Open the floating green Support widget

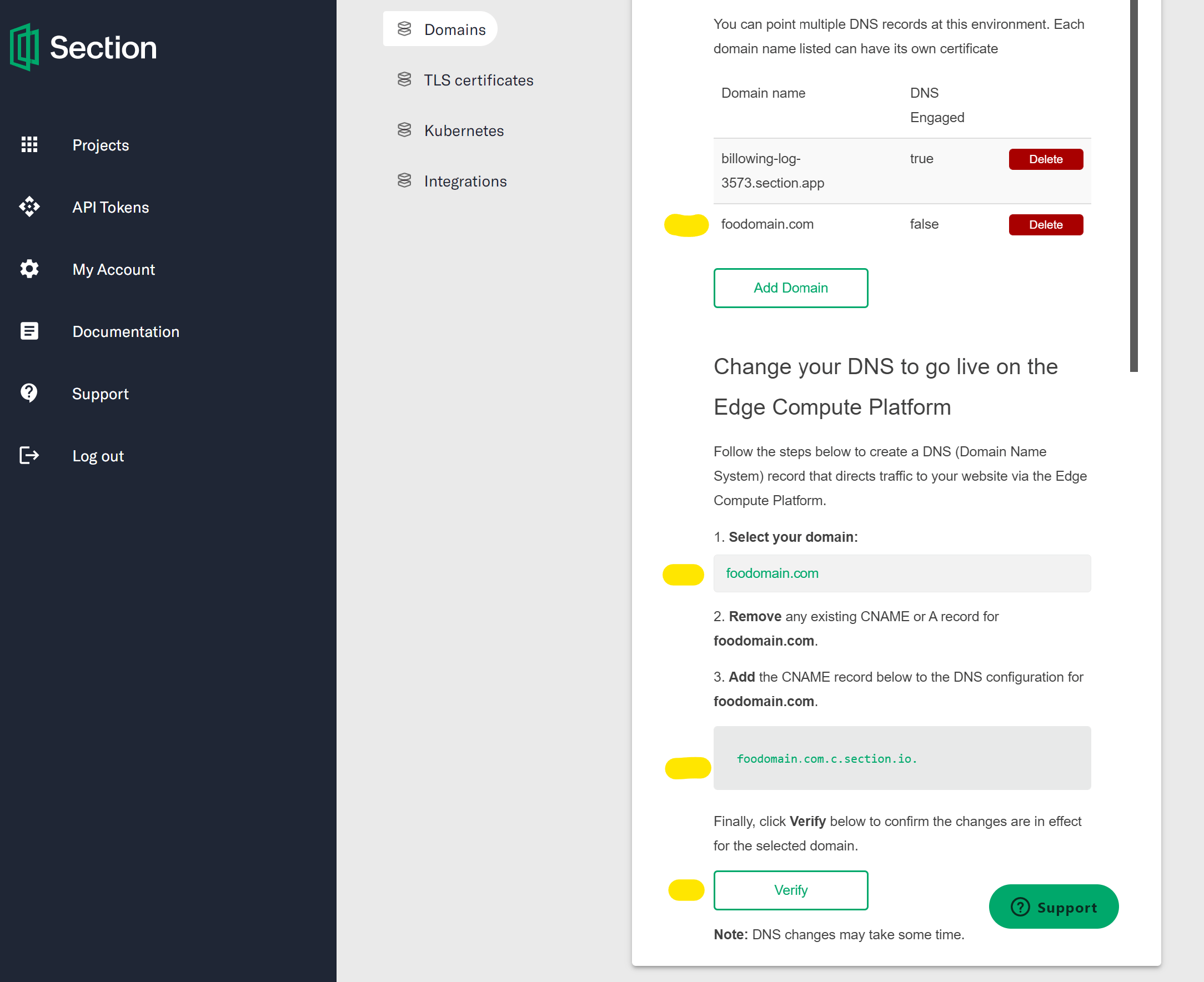[1053, 907]
